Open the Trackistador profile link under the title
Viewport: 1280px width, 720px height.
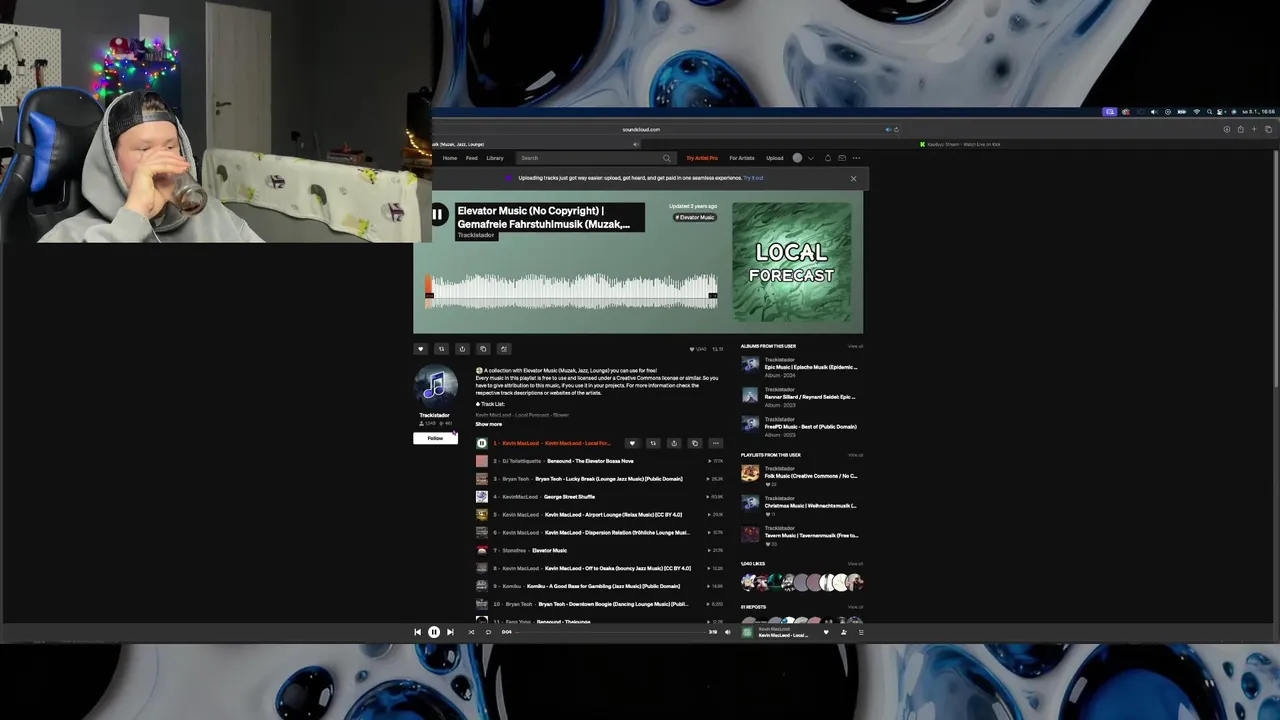click(x=476, y=235)
